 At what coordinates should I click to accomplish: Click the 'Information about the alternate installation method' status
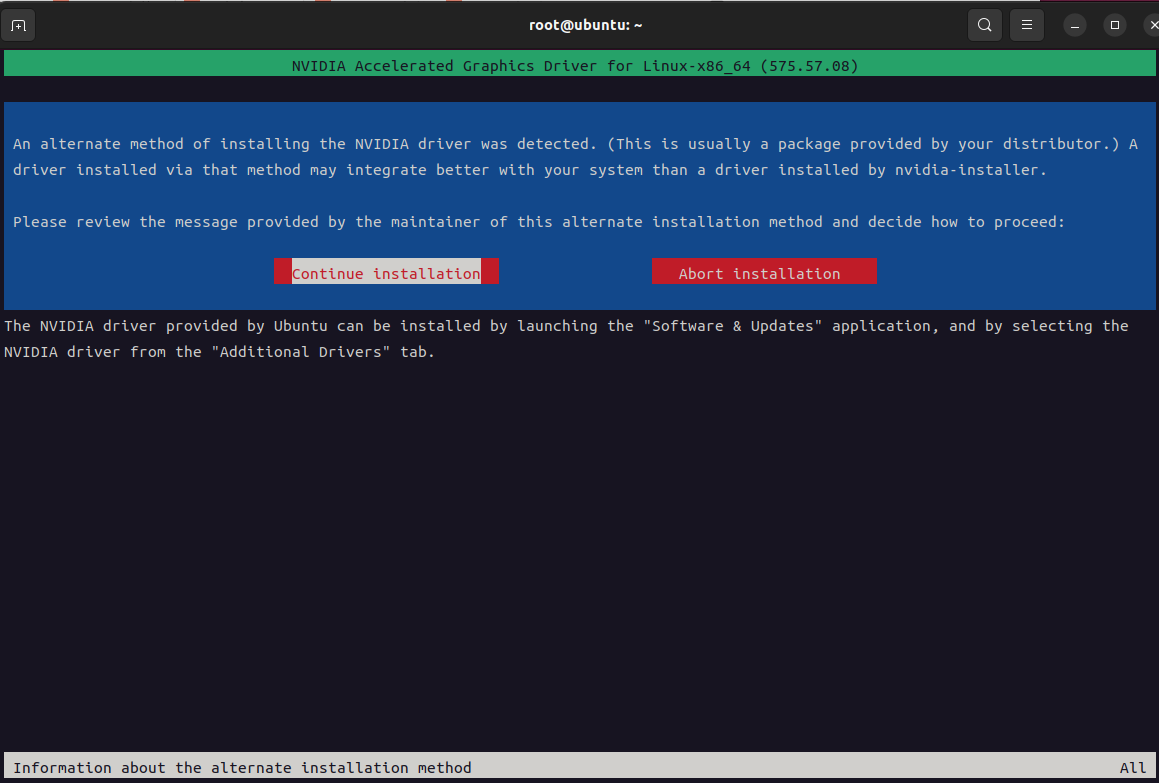coord(242,767)
